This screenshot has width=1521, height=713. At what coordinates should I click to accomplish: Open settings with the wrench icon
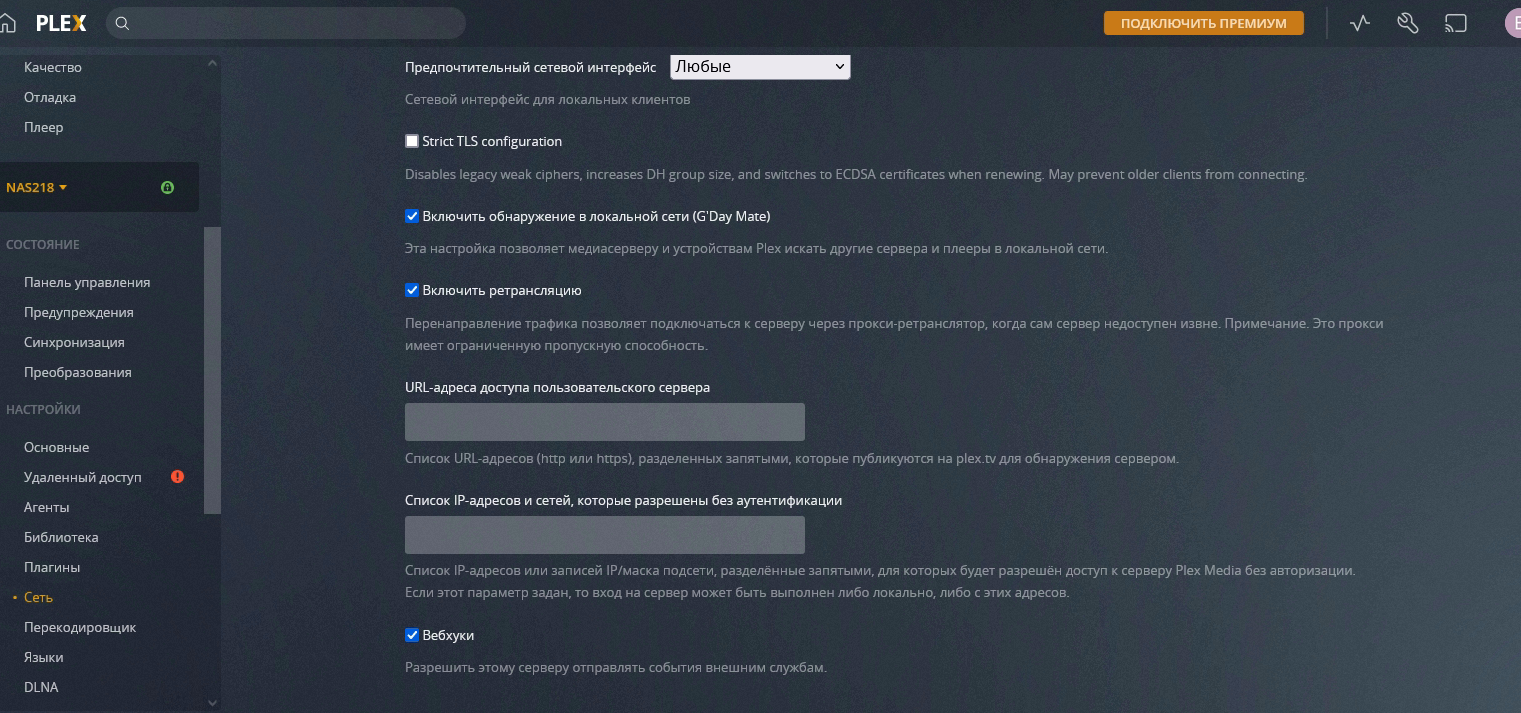1407,23
